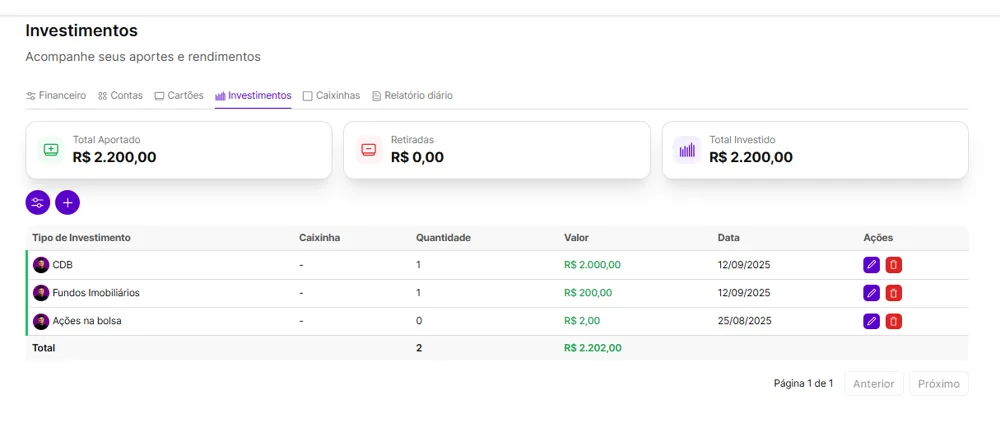Image resolution: width=1000 pixels, height=432 pixels.
Task: Open the Relatório diário tab
Action: click(412, 96)
